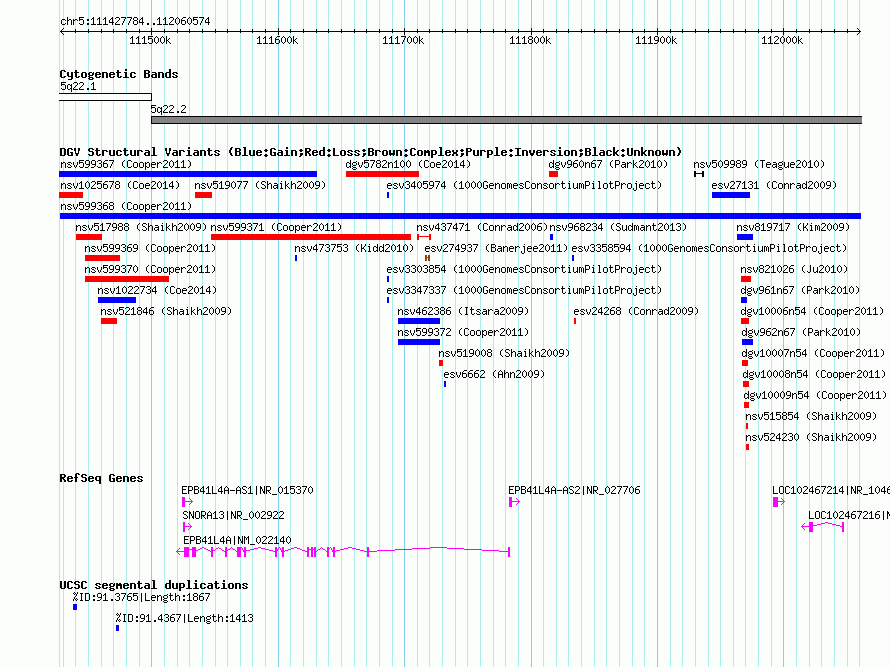Click dgv10007n54 (Cooper2011) label
This screenshot has width=890, height=667.
pos(813,354)
